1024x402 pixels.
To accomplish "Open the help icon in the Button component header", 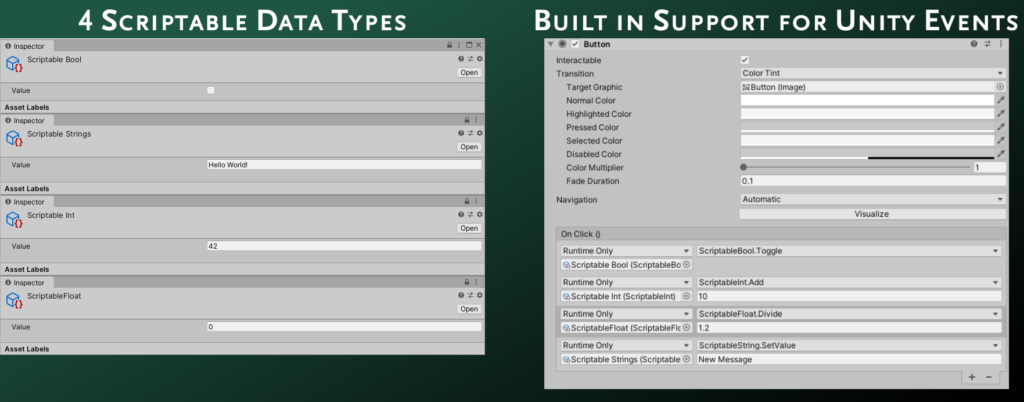I will click(974, 44).
